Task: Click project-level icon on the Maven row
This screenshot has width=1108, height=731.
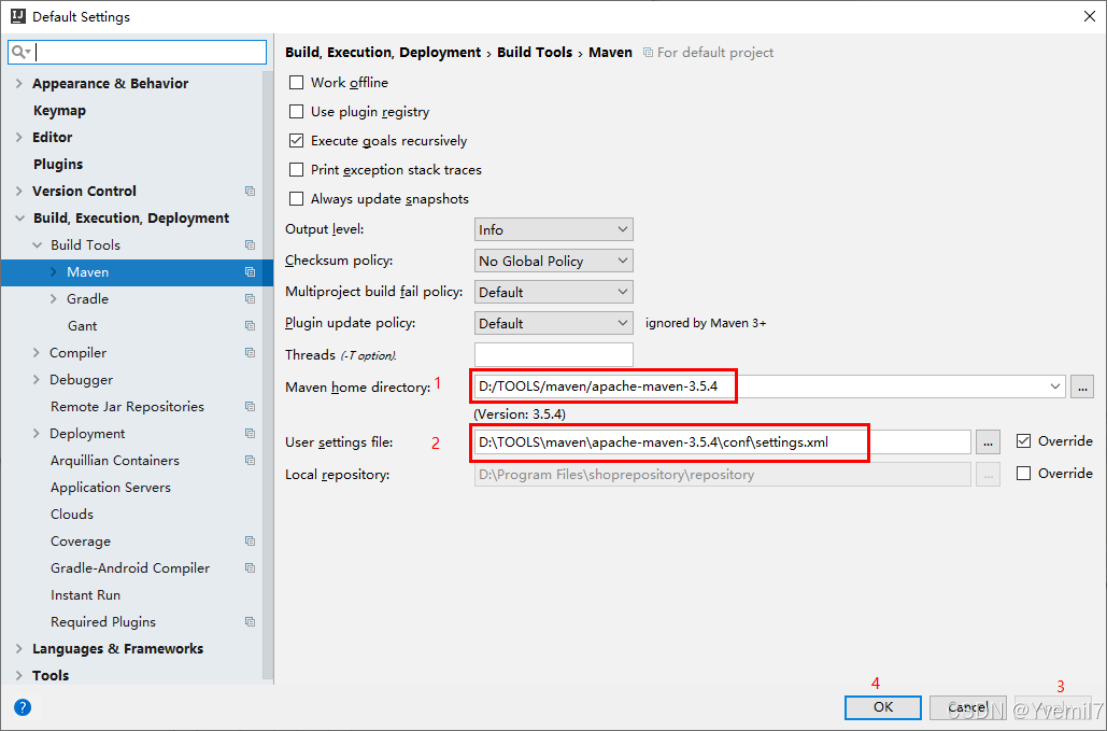Action: coord(250,271)
